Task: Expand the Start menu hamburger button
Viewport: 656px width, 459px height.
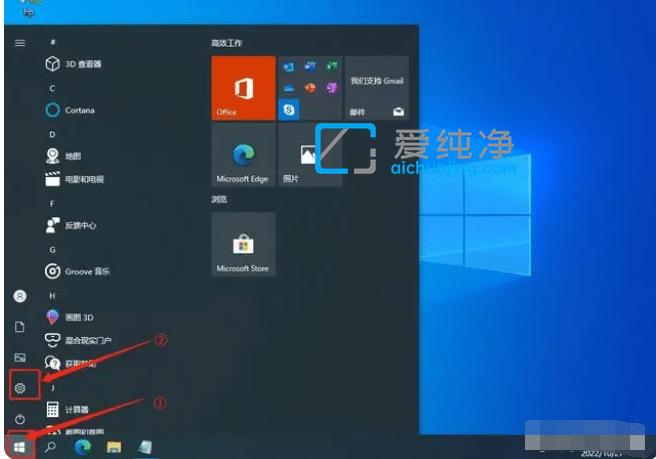Action: pos(20,43)
